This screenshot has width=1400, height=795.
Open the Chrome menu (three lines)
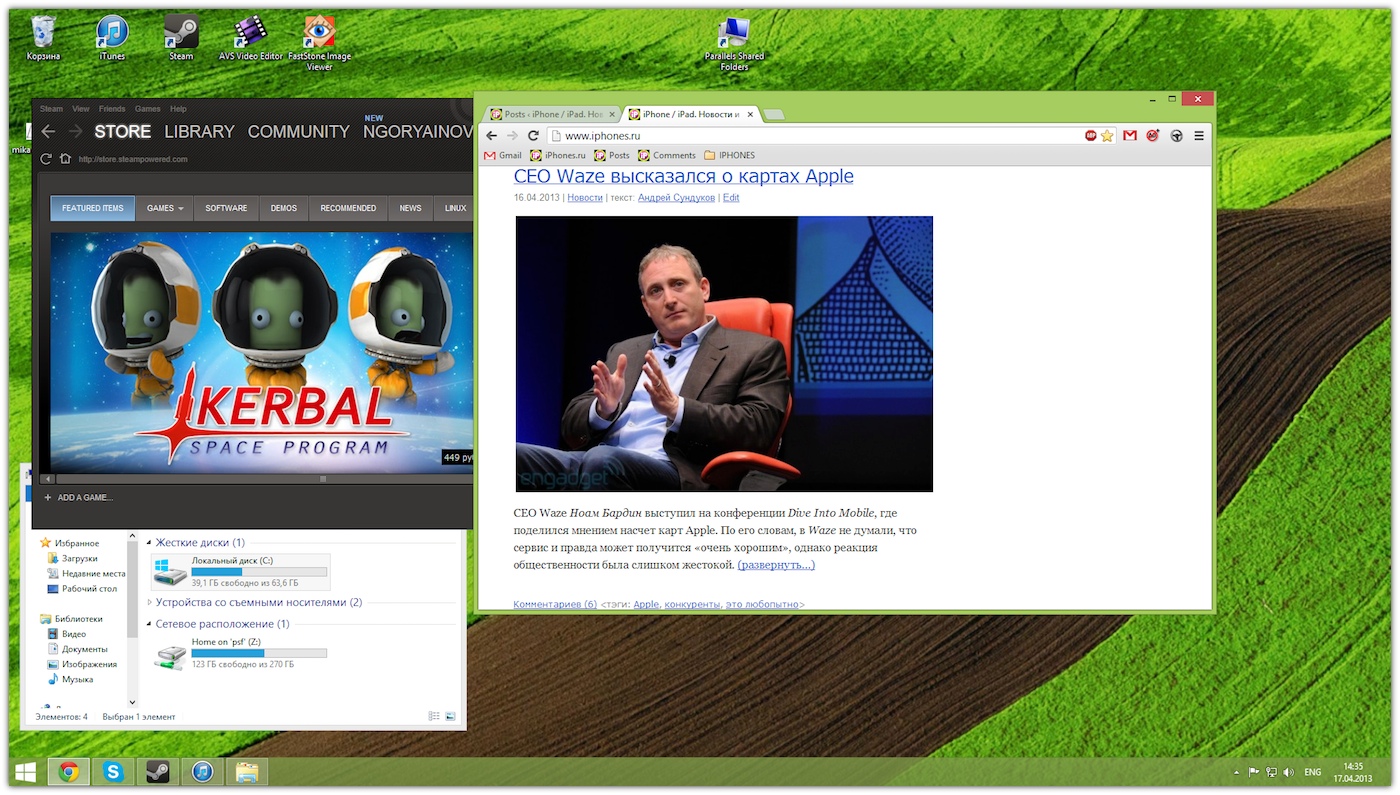1199,136
